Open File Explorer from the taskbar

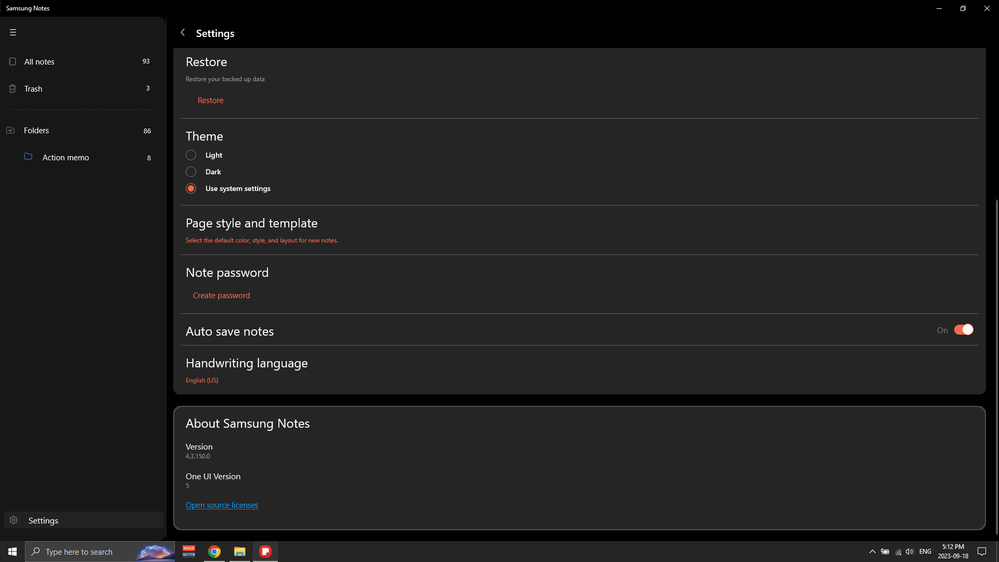coord(240,552)
